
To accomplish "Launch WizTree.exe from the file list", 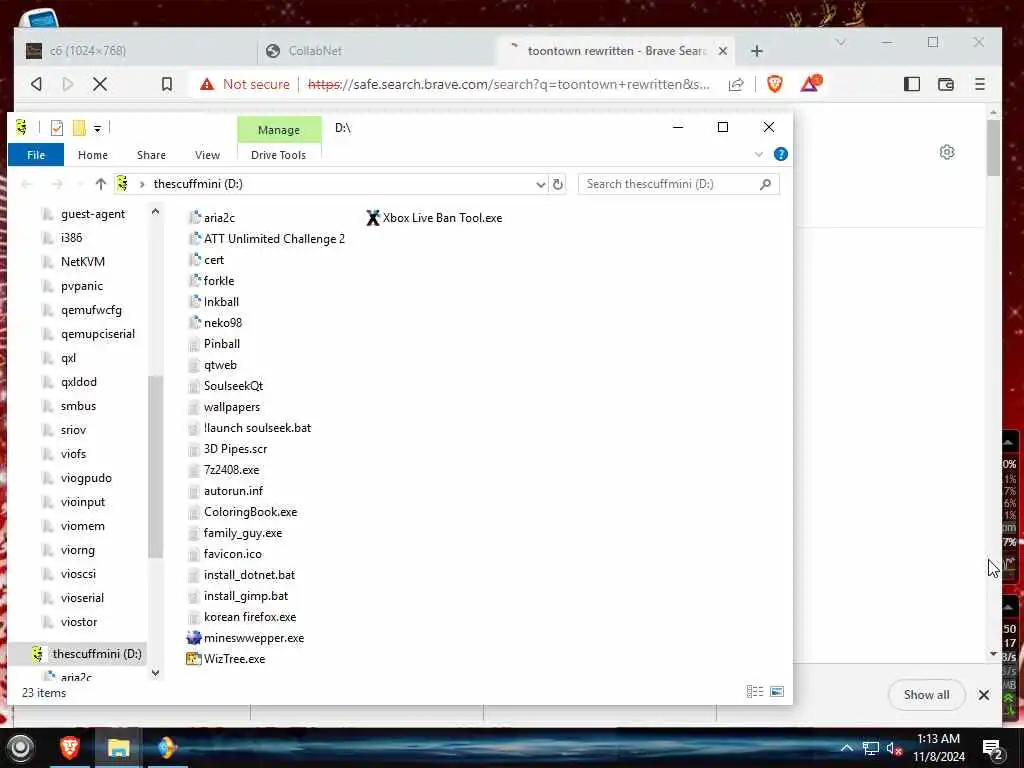I will pyautogui.click(x=226, y=659).
